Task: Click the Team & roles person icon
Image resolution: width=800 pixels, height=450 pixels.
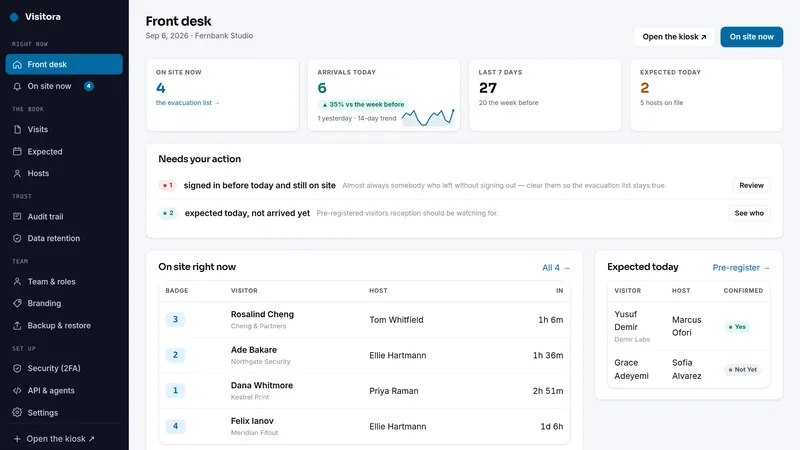Action: coord(17,282)
